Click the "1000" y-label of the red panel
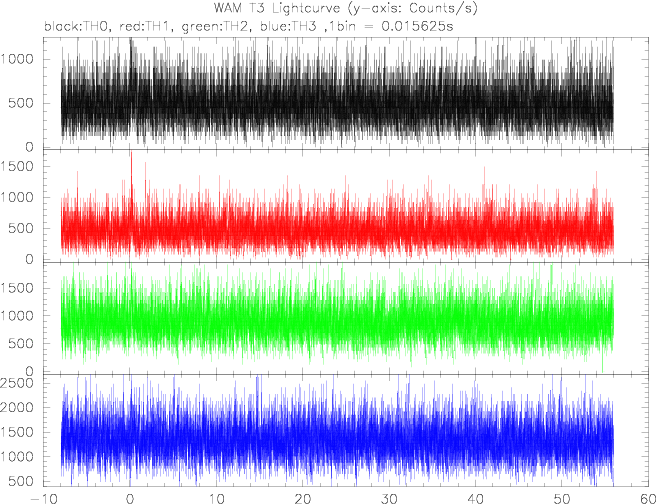The height and width of the screenshot is (504, 657). (17, 197)
